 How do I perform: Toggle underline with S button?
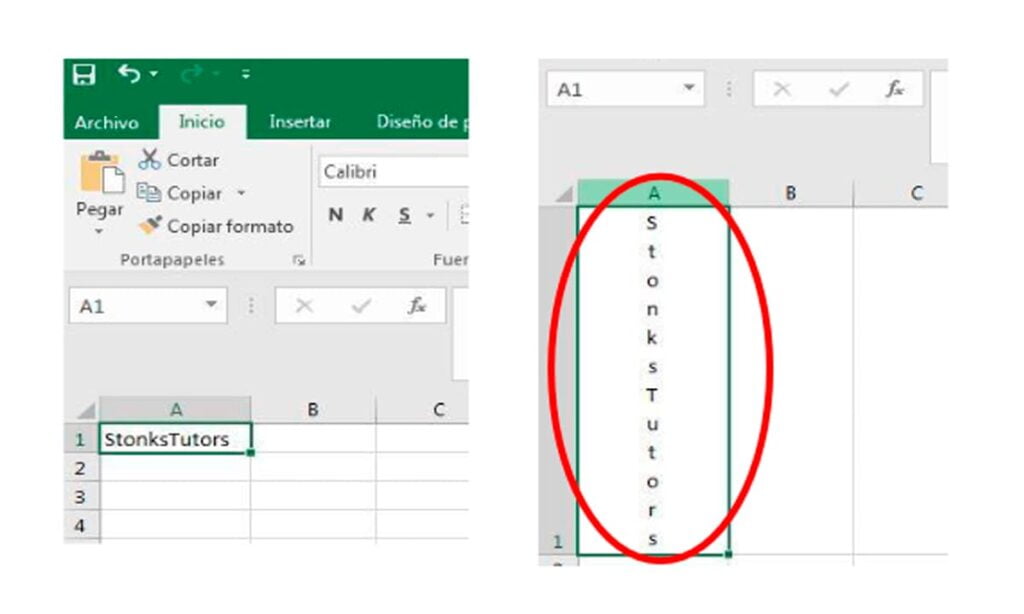[x=404, y=215]
